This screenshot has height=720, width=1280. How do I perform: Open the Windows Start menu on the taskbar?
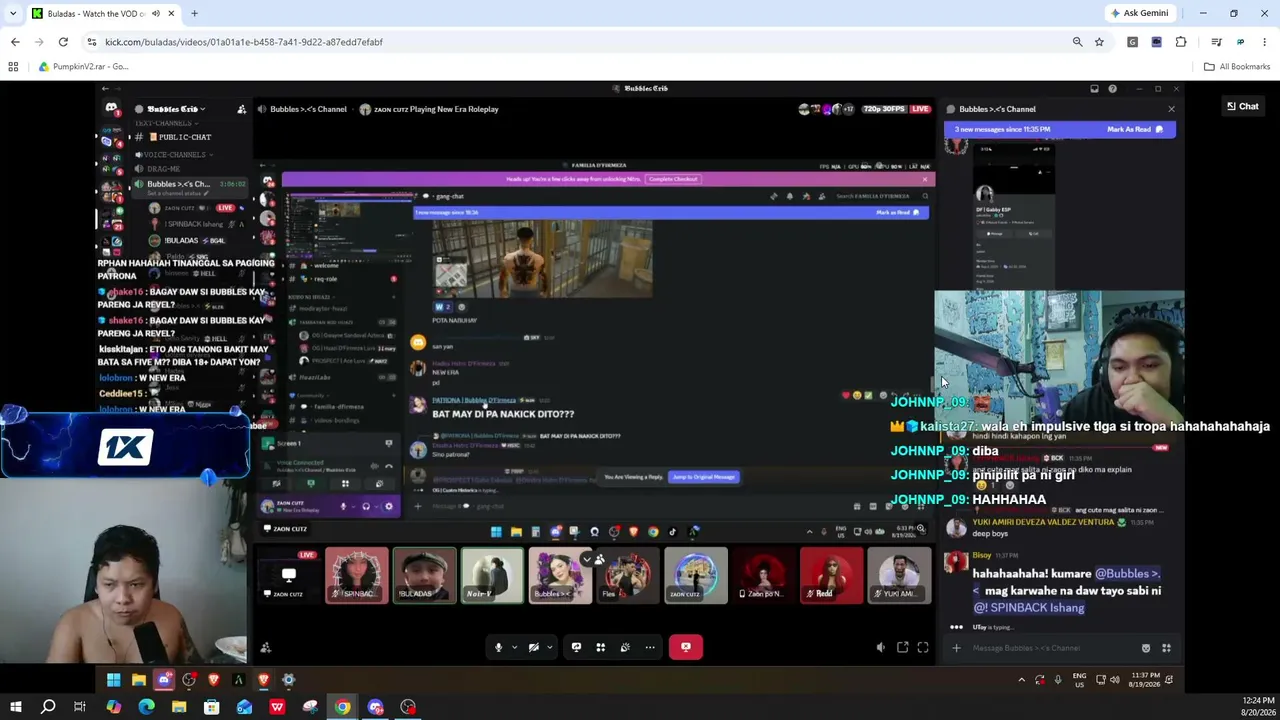tap(15, 707)
